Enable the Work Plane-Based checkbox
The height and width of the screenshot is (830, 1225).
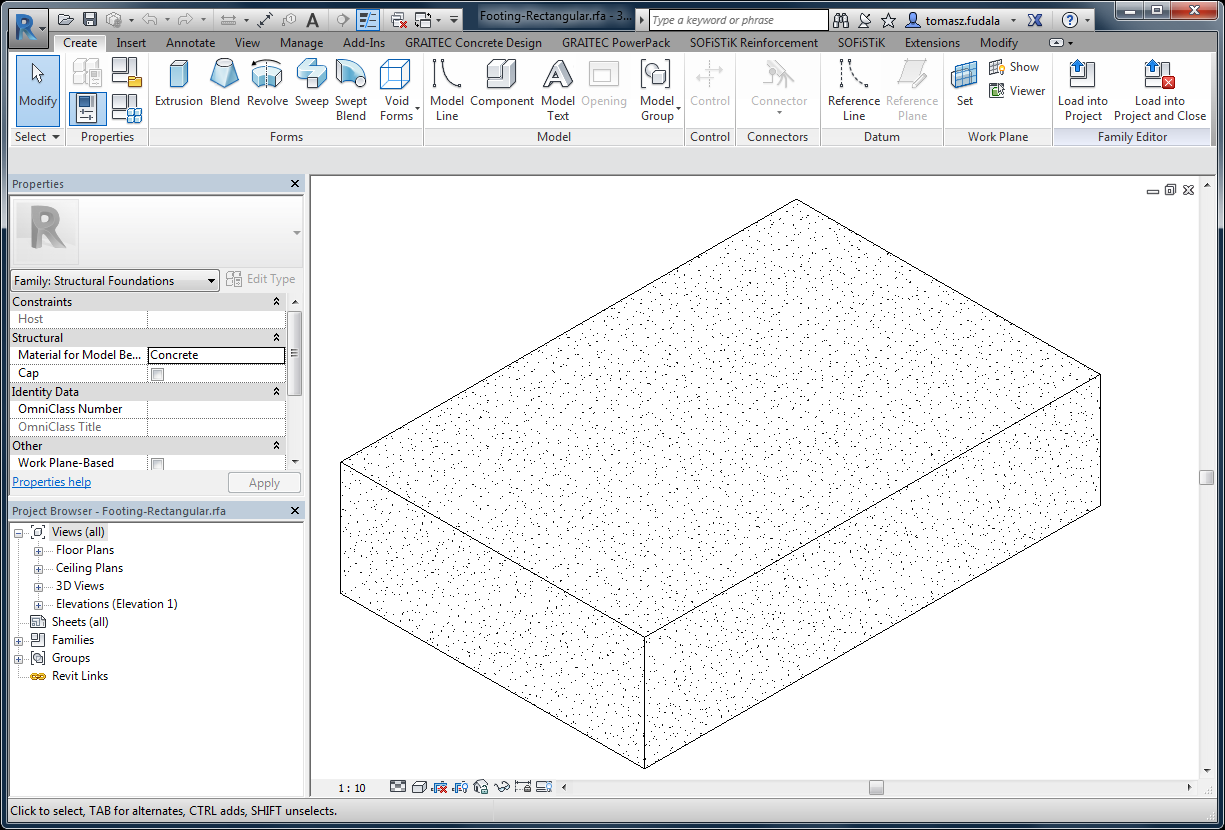click(157, 463)
